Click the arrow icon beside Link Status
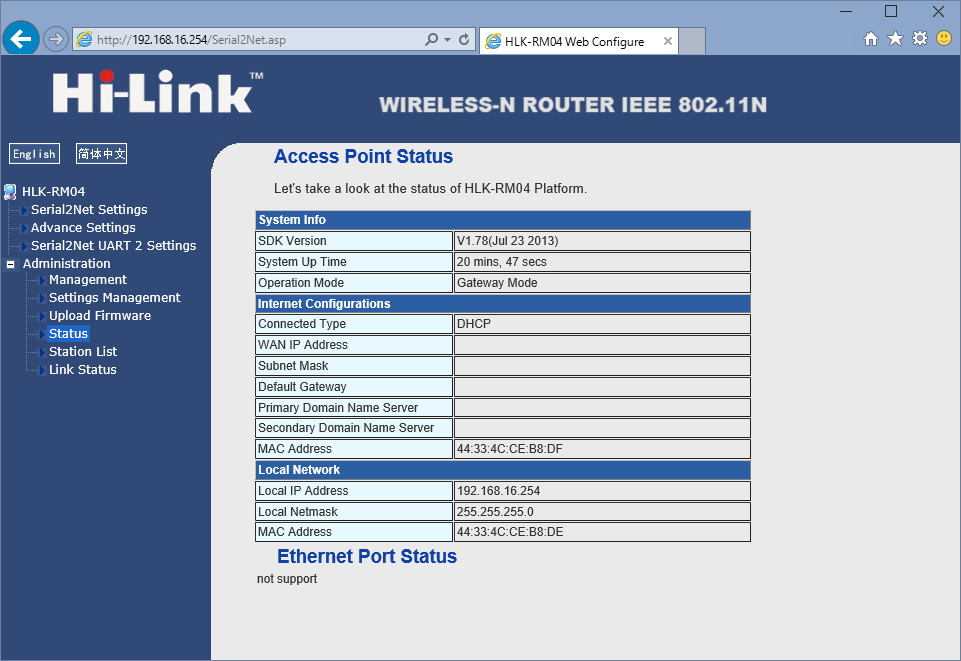 (42, 370)
